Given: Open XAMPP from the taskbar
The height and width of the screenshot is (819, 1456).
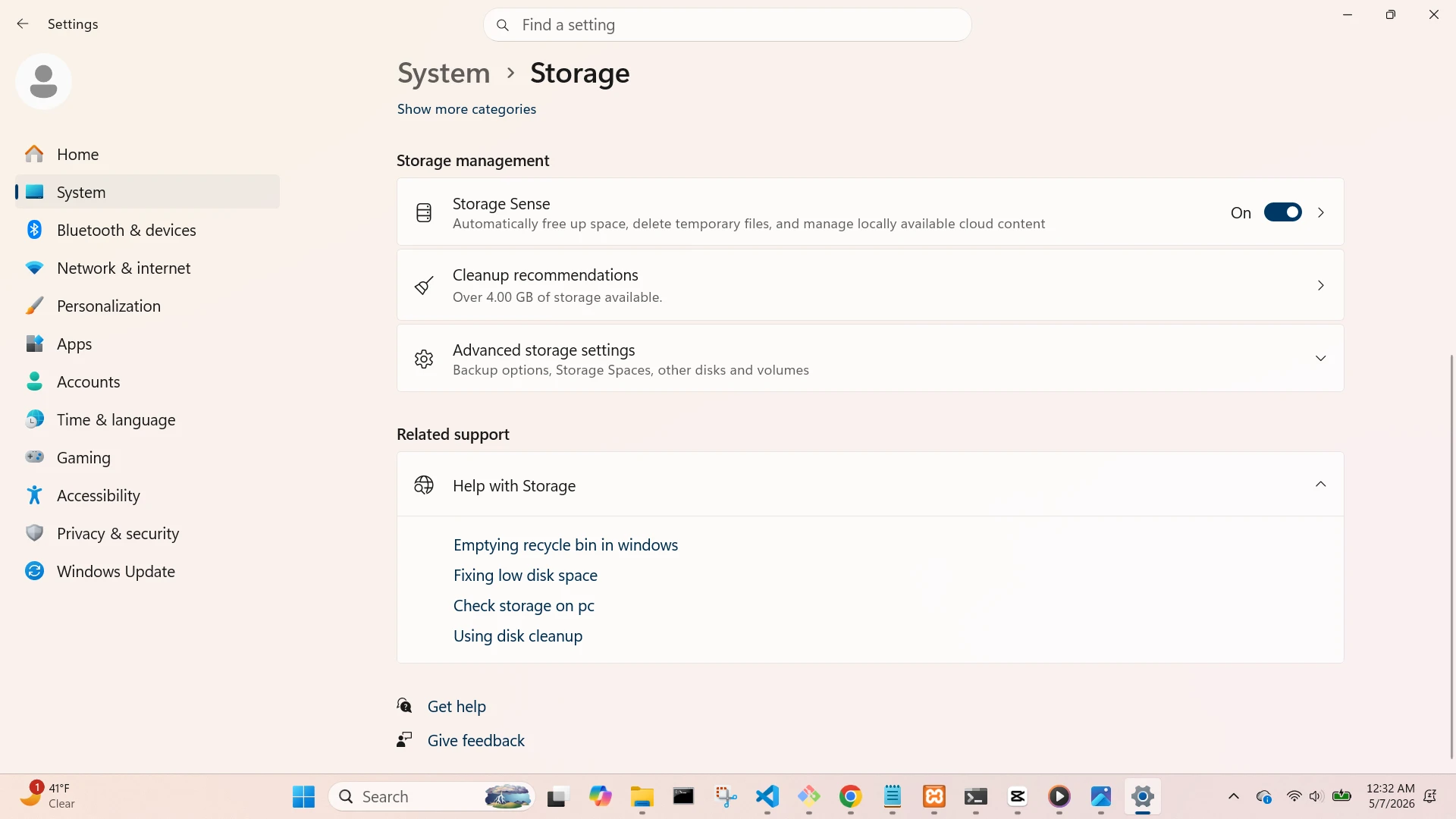Looking at the screenshot, I should pyautogui.click(x=934, y=796).
